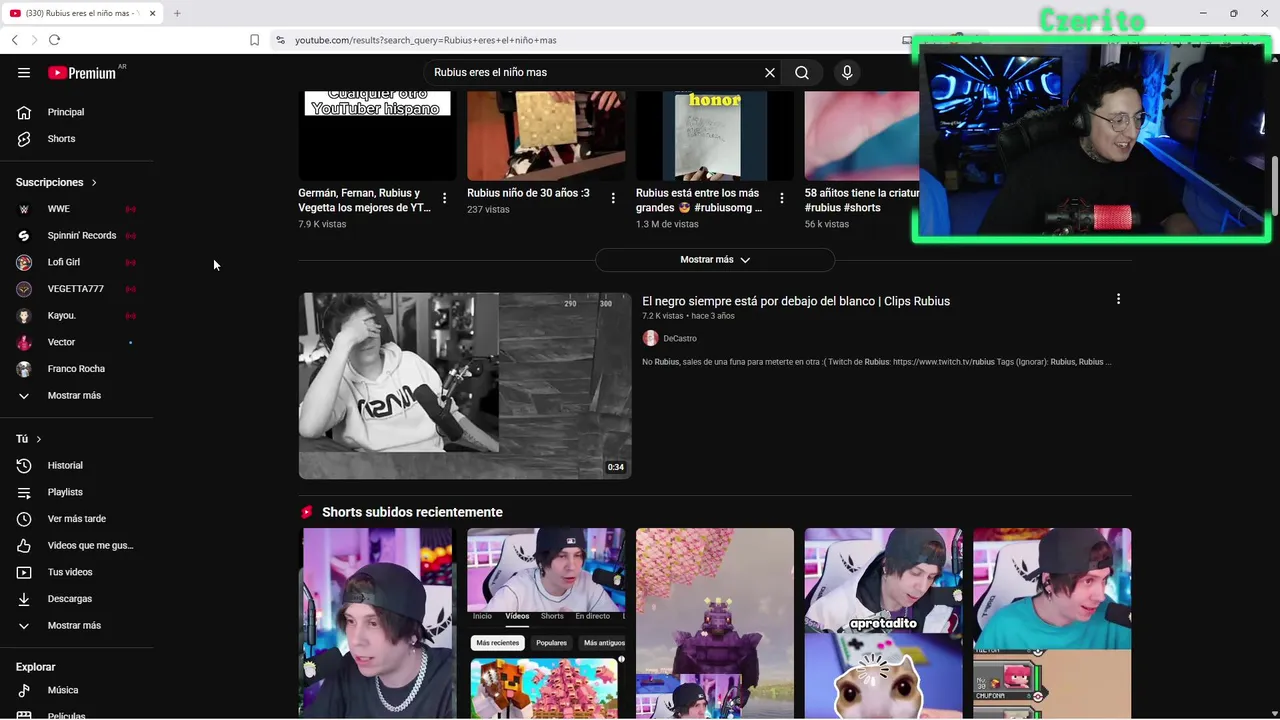Start voice search with microphone
This screenshot has width=1280, height=720.
click(x=847, y=73)
